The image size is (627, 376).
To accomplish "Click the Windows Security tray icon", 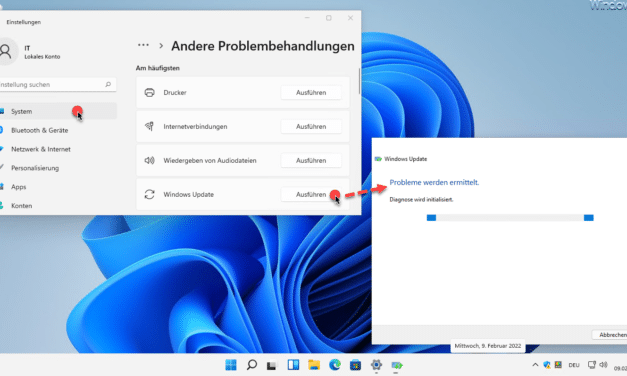I will point(547,365).
